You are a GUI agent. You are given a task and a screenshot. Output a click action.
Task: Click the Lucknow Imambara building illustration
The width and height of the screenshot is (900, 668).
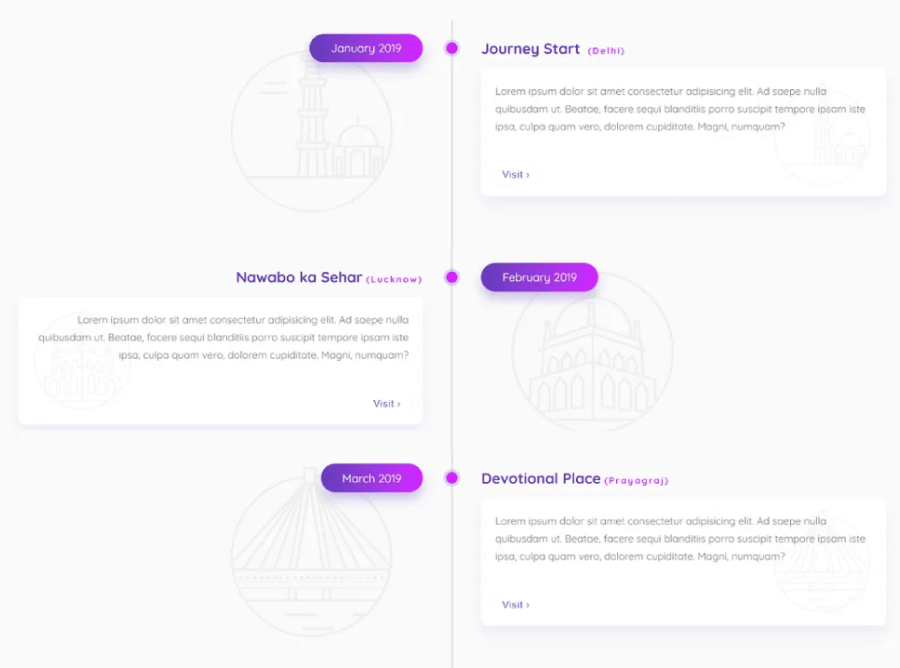[x=592, y=351]
